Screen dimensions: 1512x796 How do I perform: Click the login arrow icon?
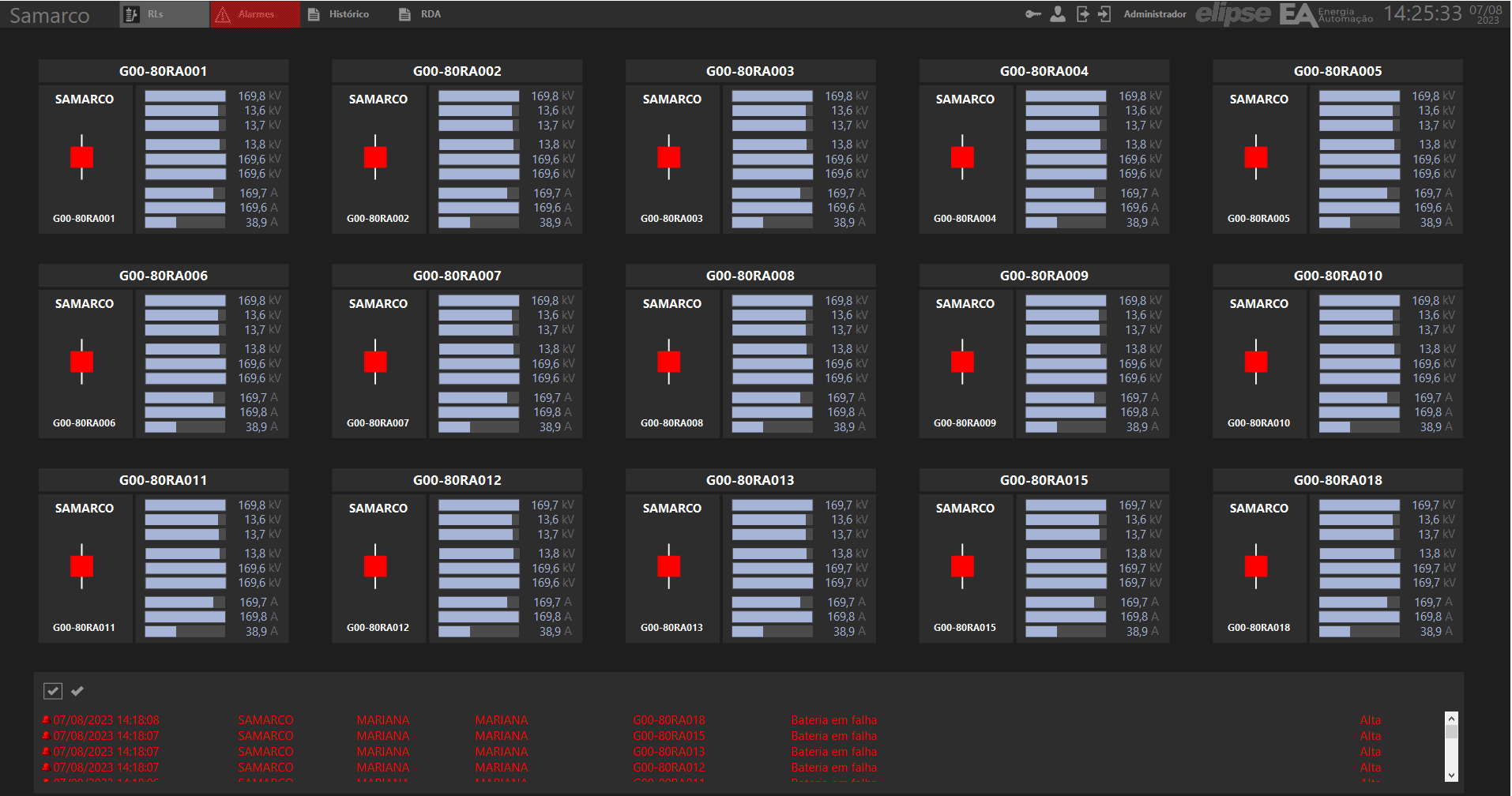click(x=1104, y=14)
